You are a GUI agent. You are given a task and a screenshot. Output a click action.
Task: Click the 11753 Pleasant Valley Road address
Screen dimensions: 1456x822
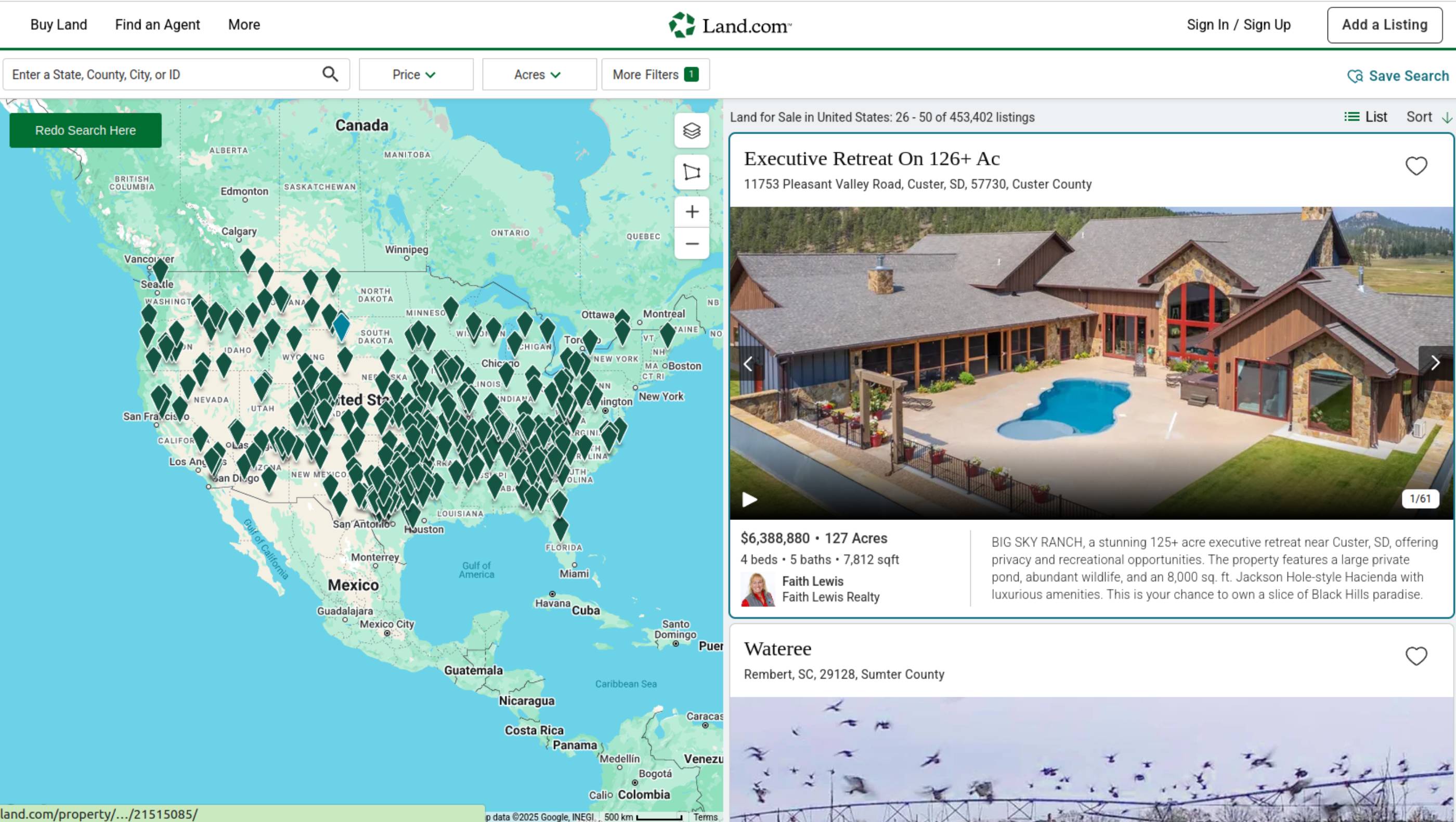click(x=917, y=184)
